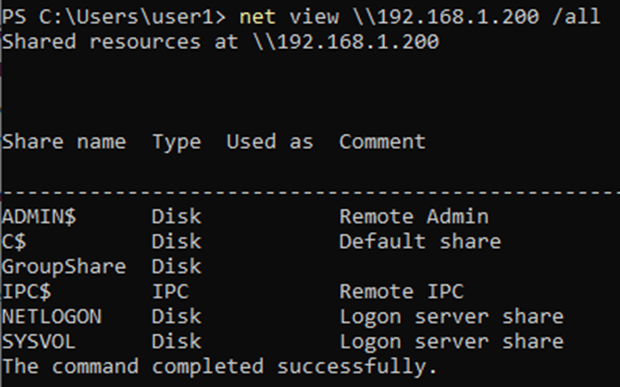Click the PS C:\Users\user1> prompt
This screenshot has height=387, width=620.
pos(113,17)
